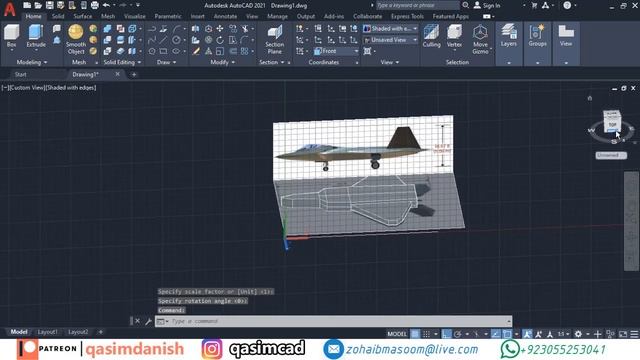This screenshot has height=360, width=640.
Task: Close the Drawing1 file tab
Action: (118, 74)
